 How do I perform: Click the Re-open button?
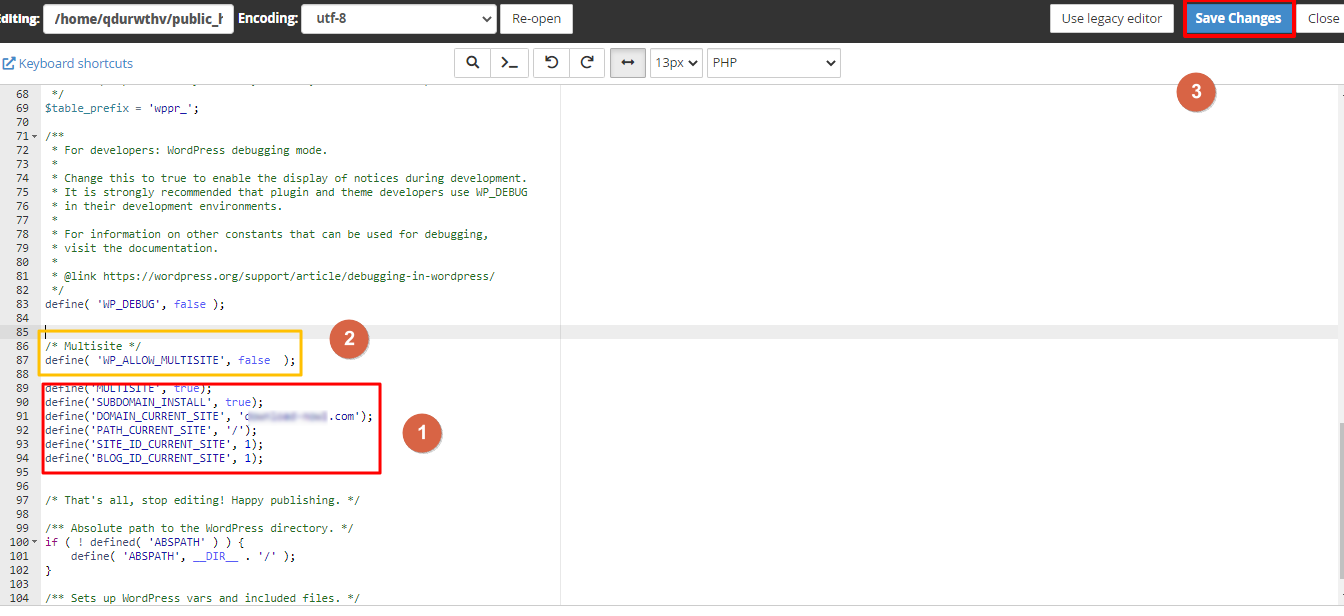point(537,19)
